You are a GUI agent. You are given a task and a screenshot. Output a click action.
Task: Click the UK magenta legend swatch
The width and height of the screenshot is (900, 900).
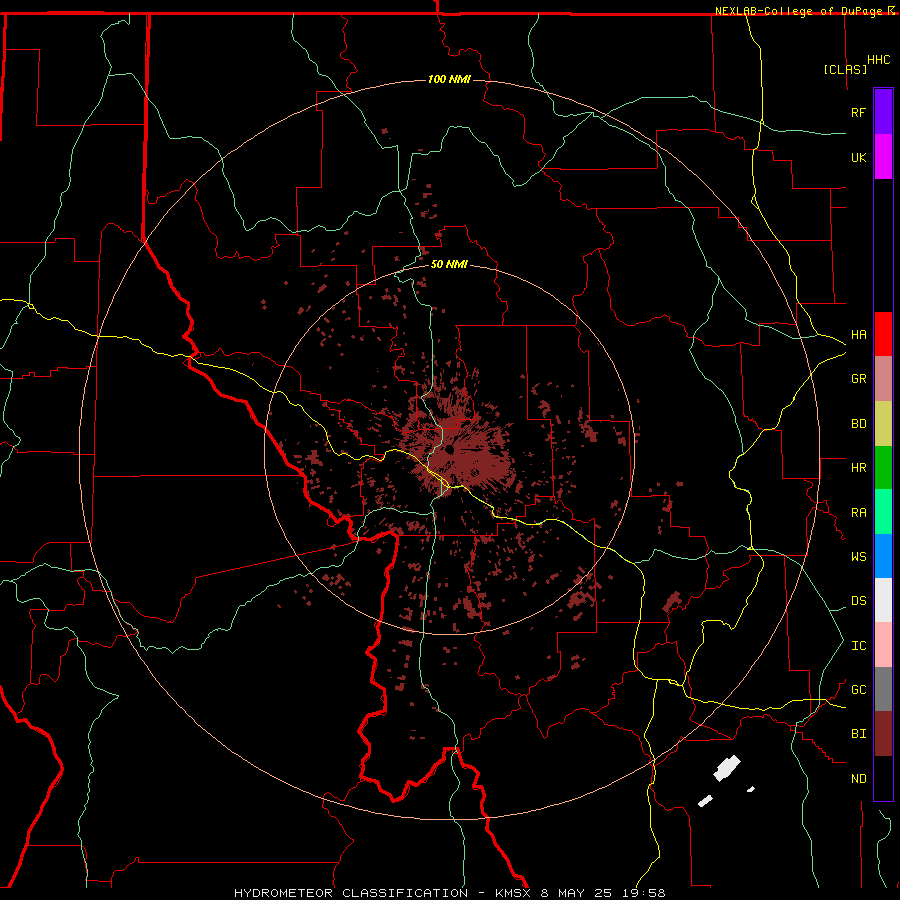coord(883,157)
